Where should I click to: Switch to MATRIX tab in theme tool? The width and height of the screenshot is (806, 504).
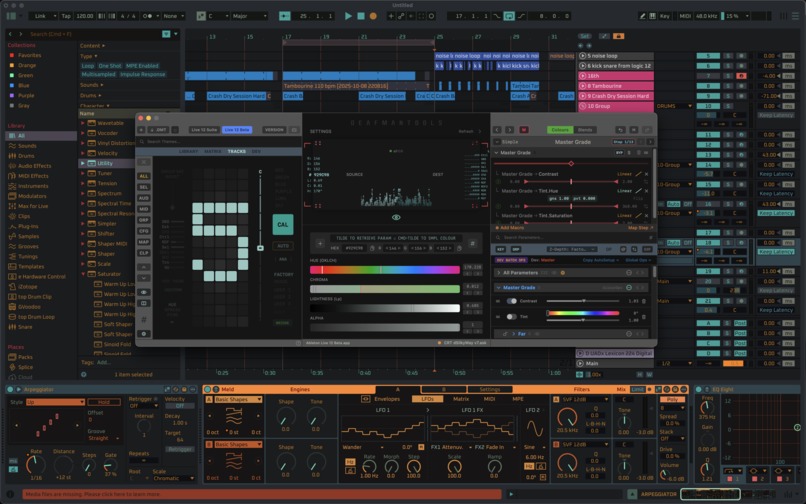pos(213,151)
